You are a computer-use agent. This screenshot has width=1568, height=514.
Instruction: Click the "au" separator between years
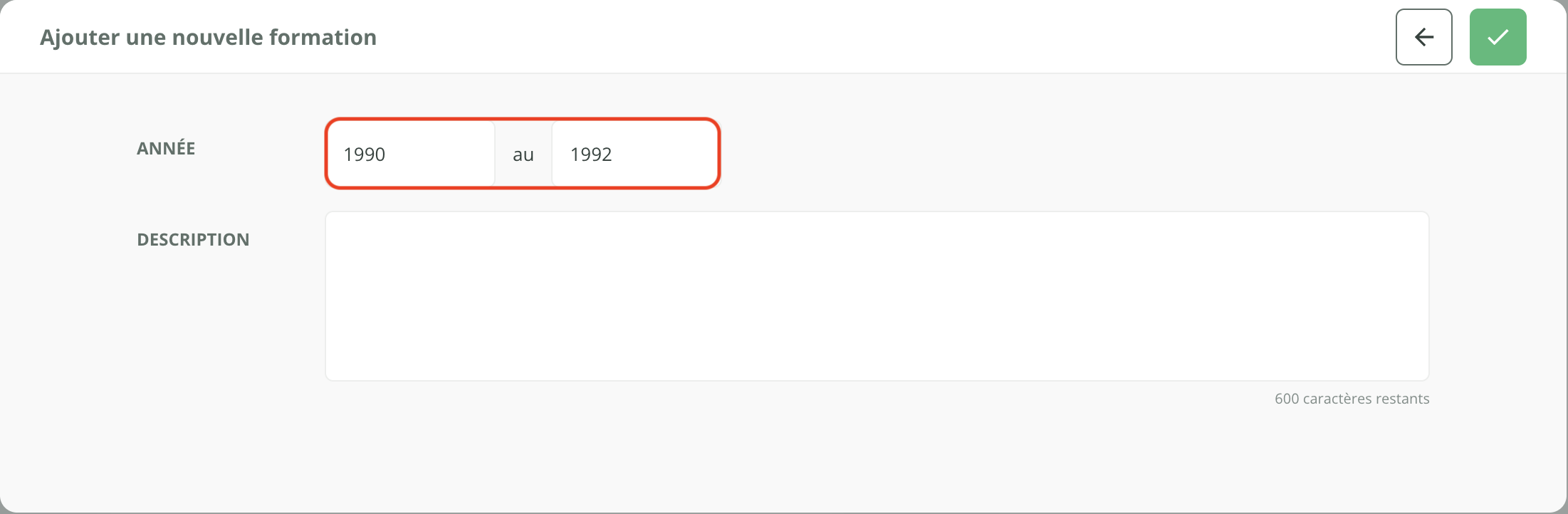coord(523,154)
